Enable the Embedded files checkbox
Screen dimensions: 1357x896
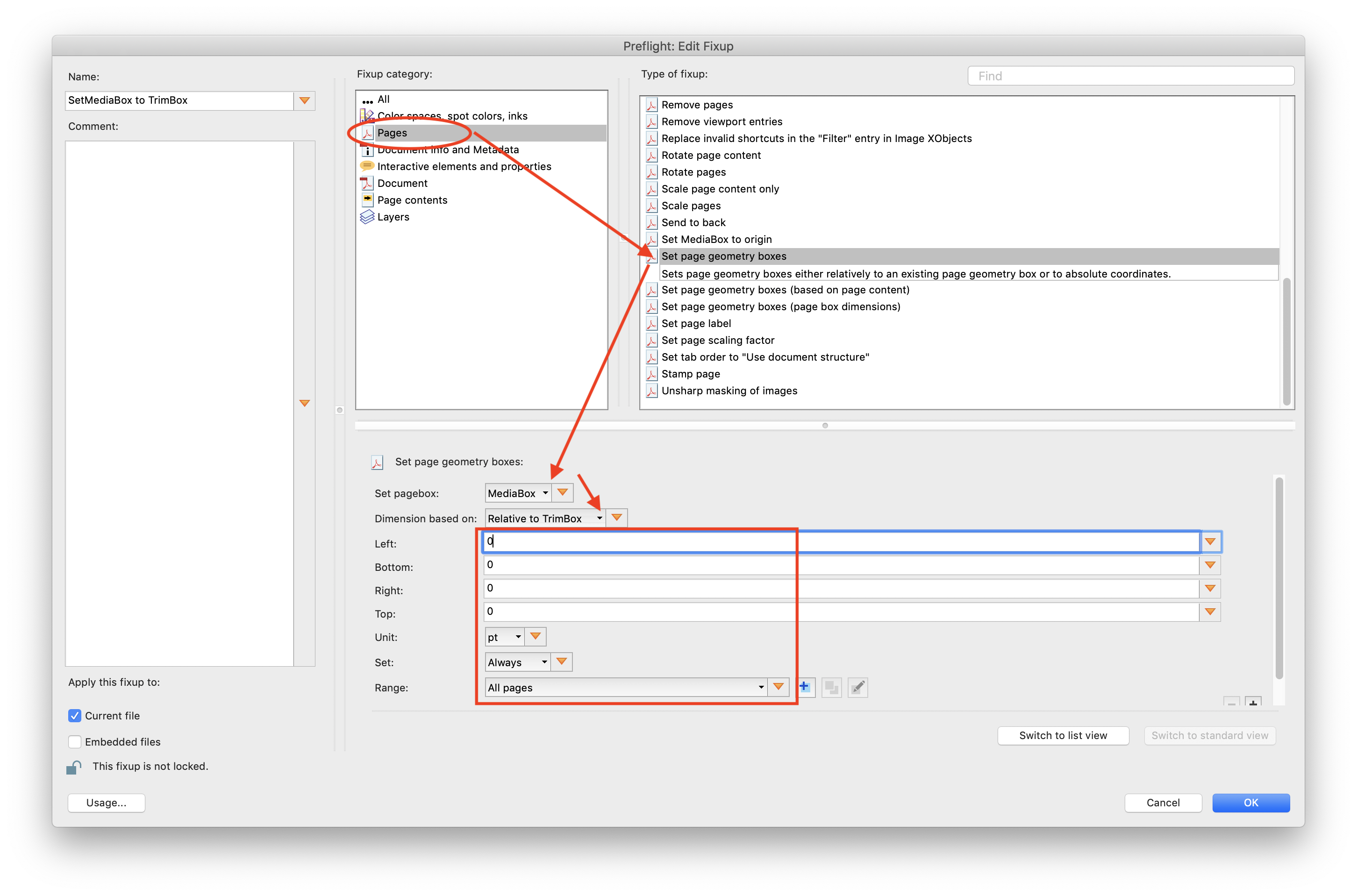point(75,742)
